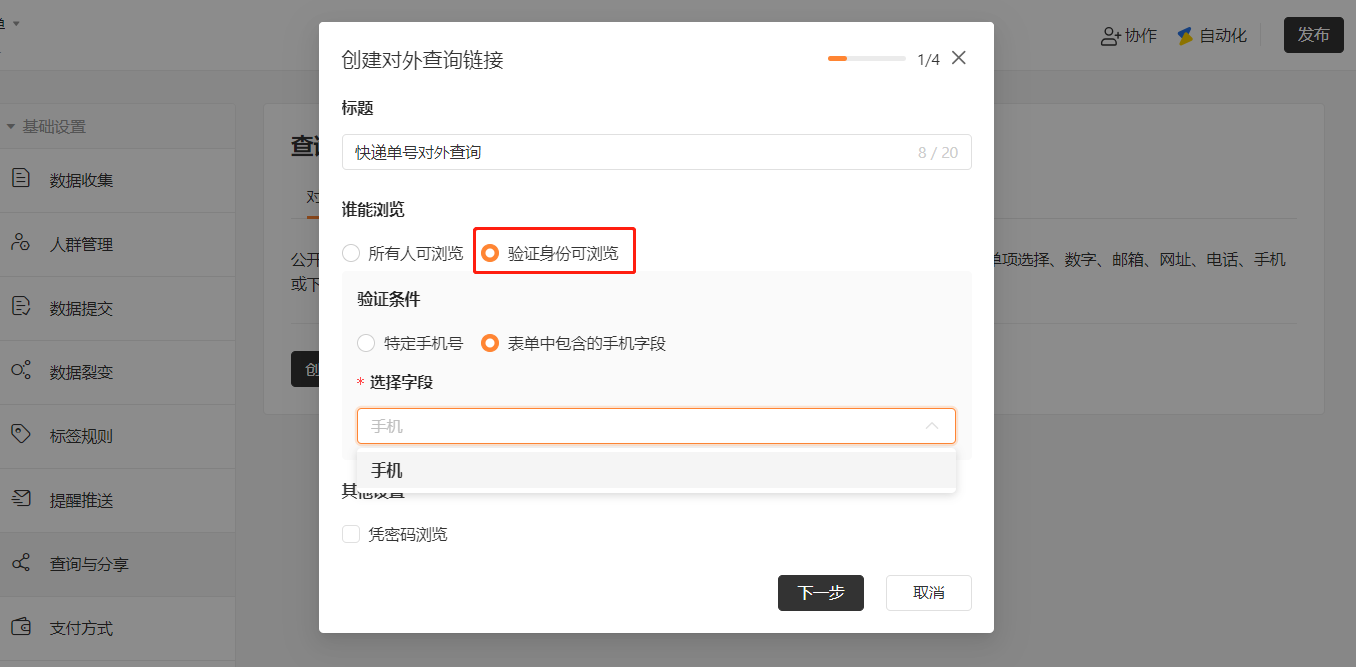Click the 1/4 step progress bar
This screenshot has height=667, width=1356.
[x=866, y=59]
